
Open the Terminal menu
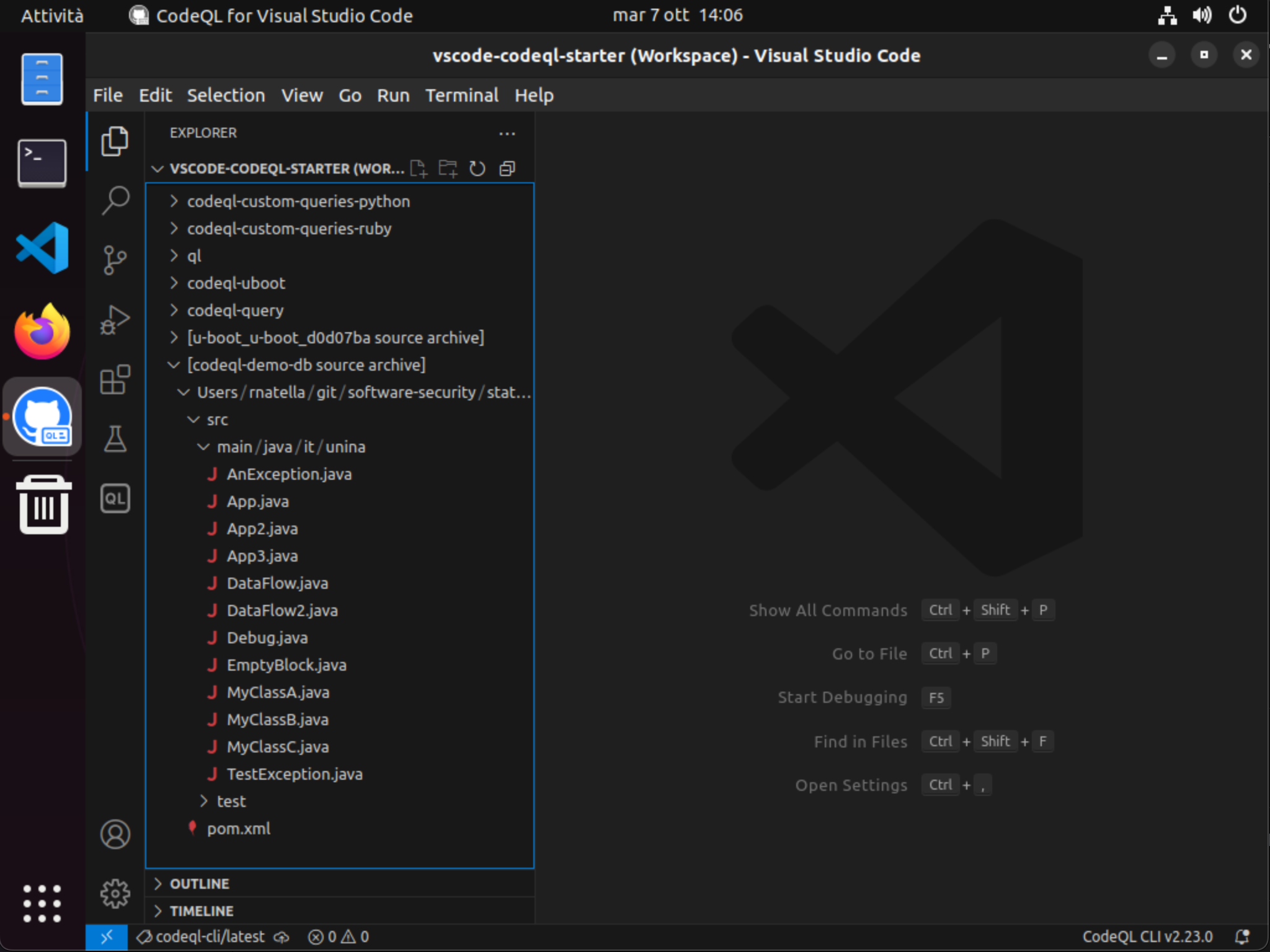coord(461,95)
